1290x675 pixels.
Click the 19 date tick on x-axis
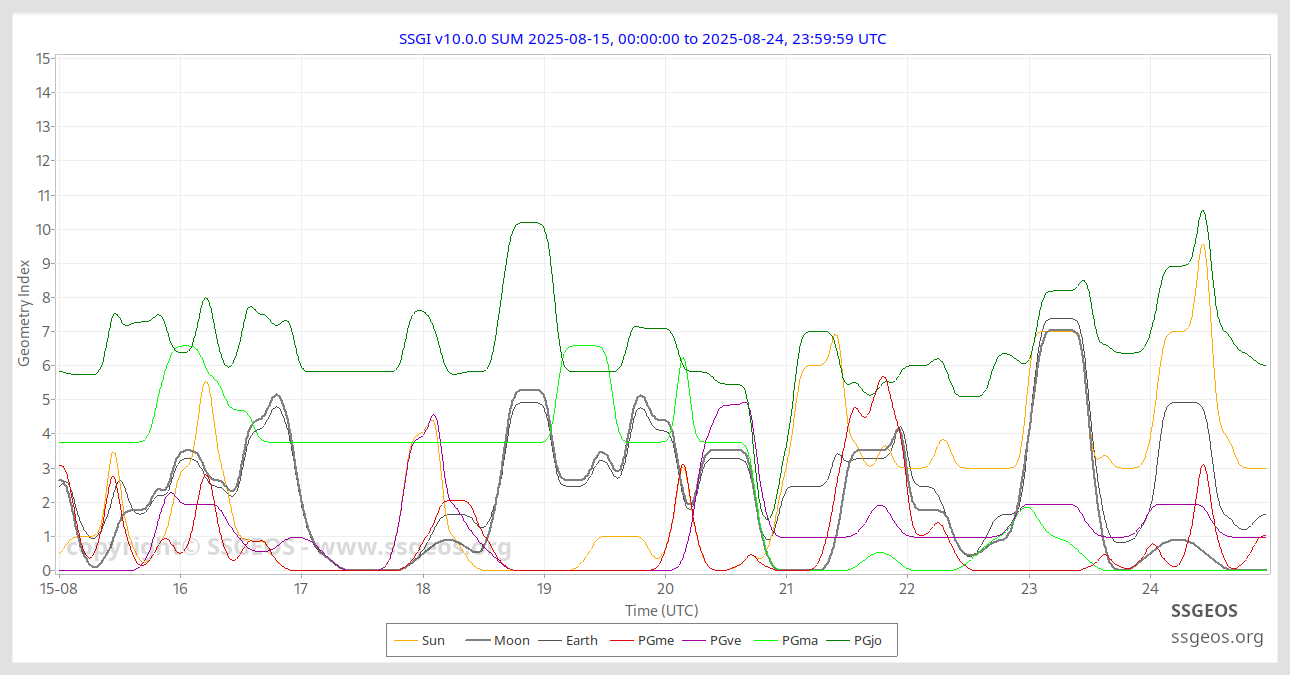(x=544, y=589)
